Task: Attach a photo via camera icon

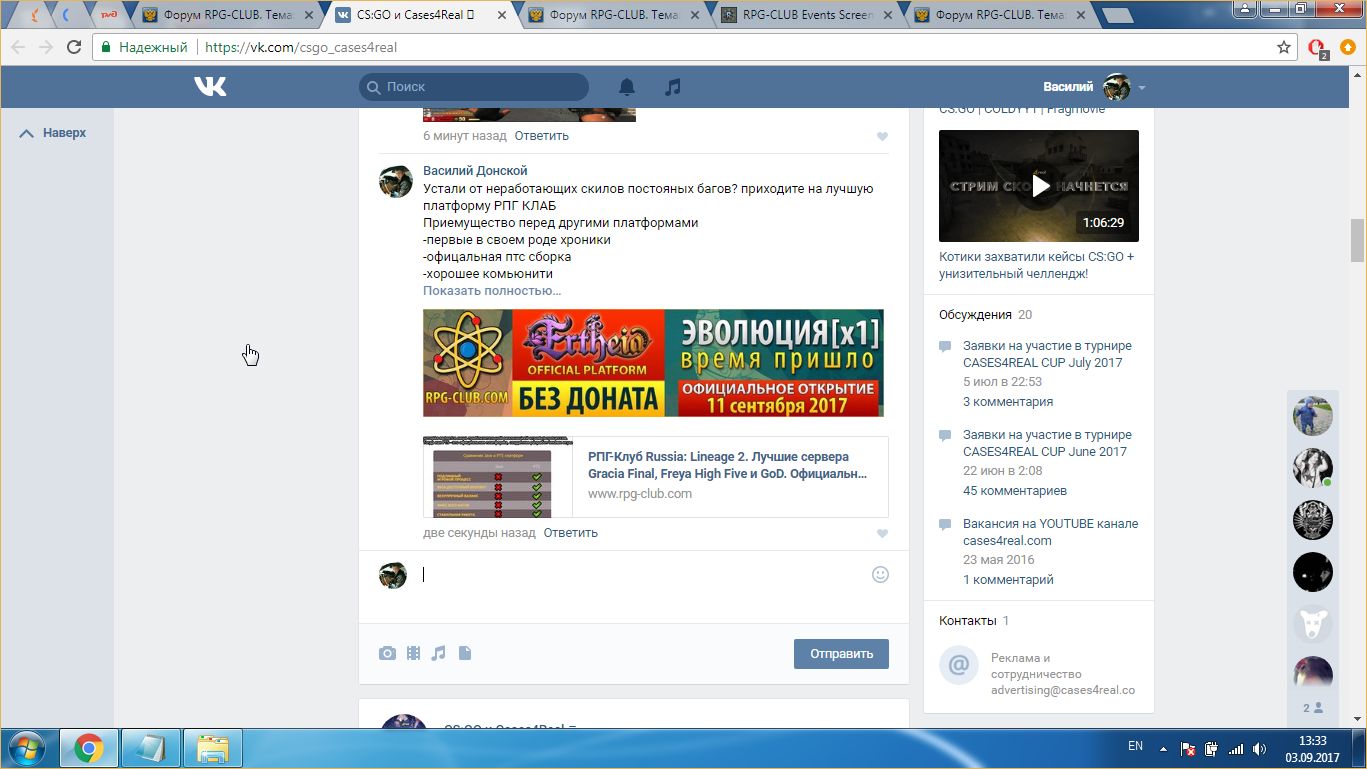Action: point(387,653)
